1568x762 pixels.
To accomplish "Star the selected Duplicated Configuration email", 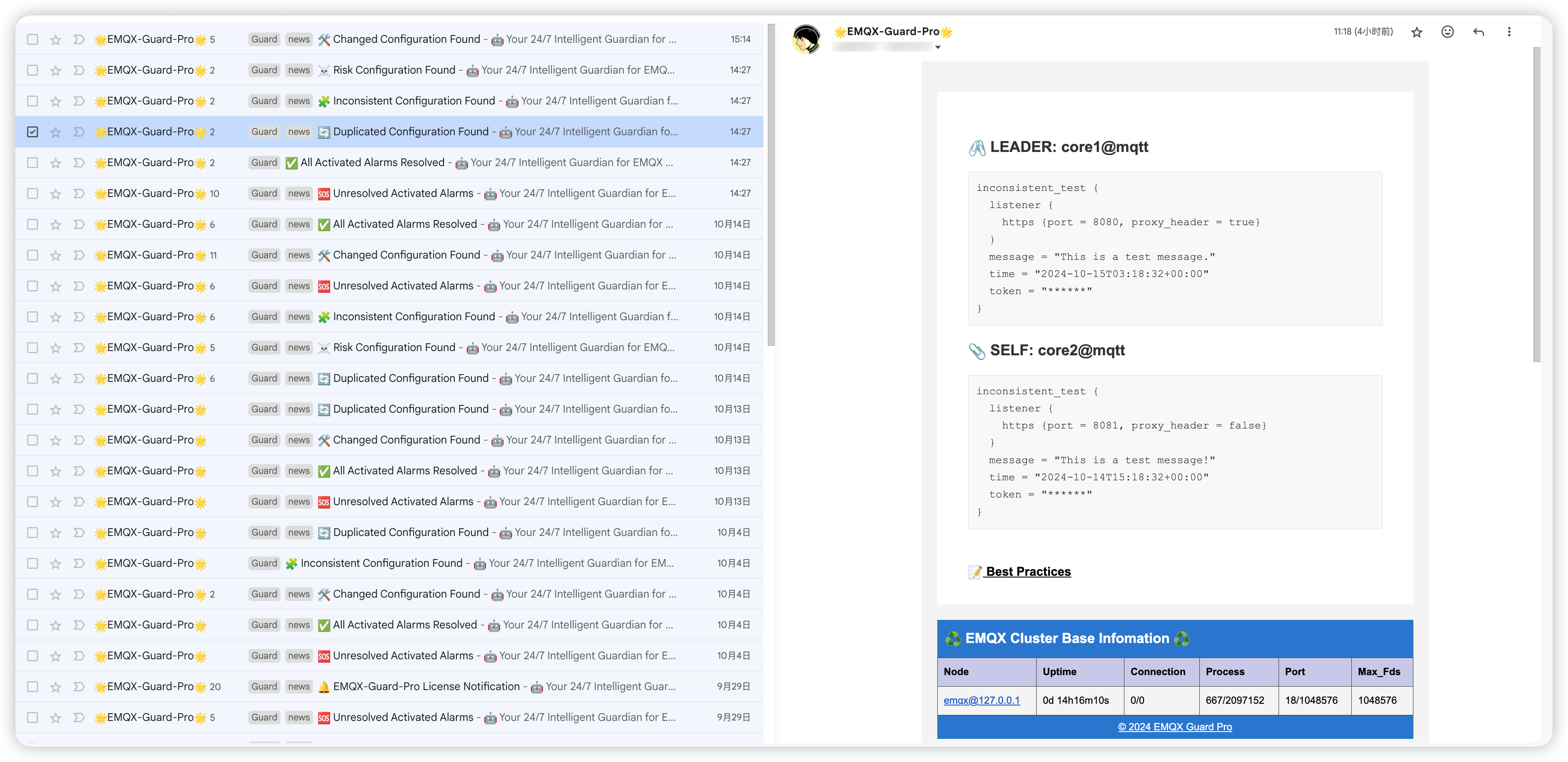I will pos(55,132).
